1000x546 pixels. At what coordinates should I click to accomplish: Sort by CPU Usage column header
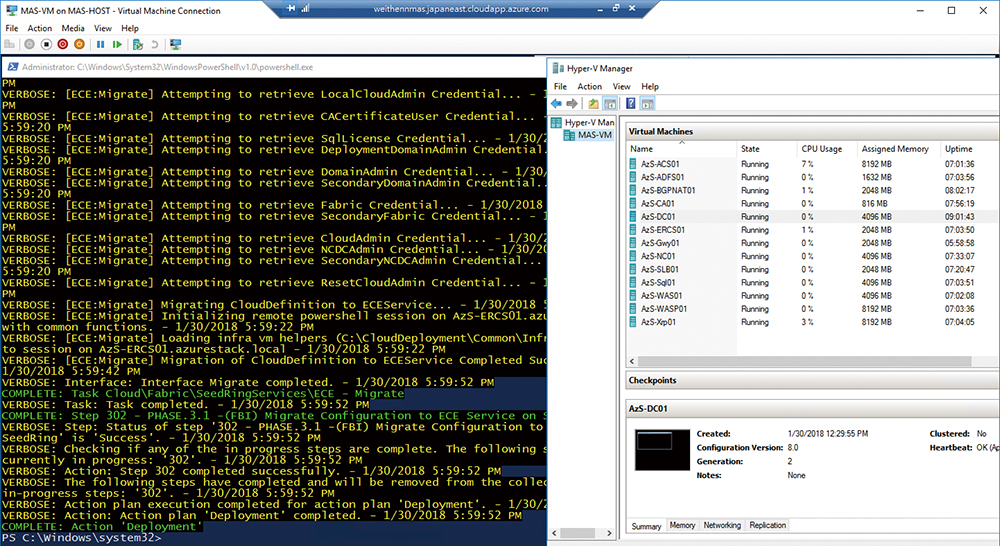[823, 149]
